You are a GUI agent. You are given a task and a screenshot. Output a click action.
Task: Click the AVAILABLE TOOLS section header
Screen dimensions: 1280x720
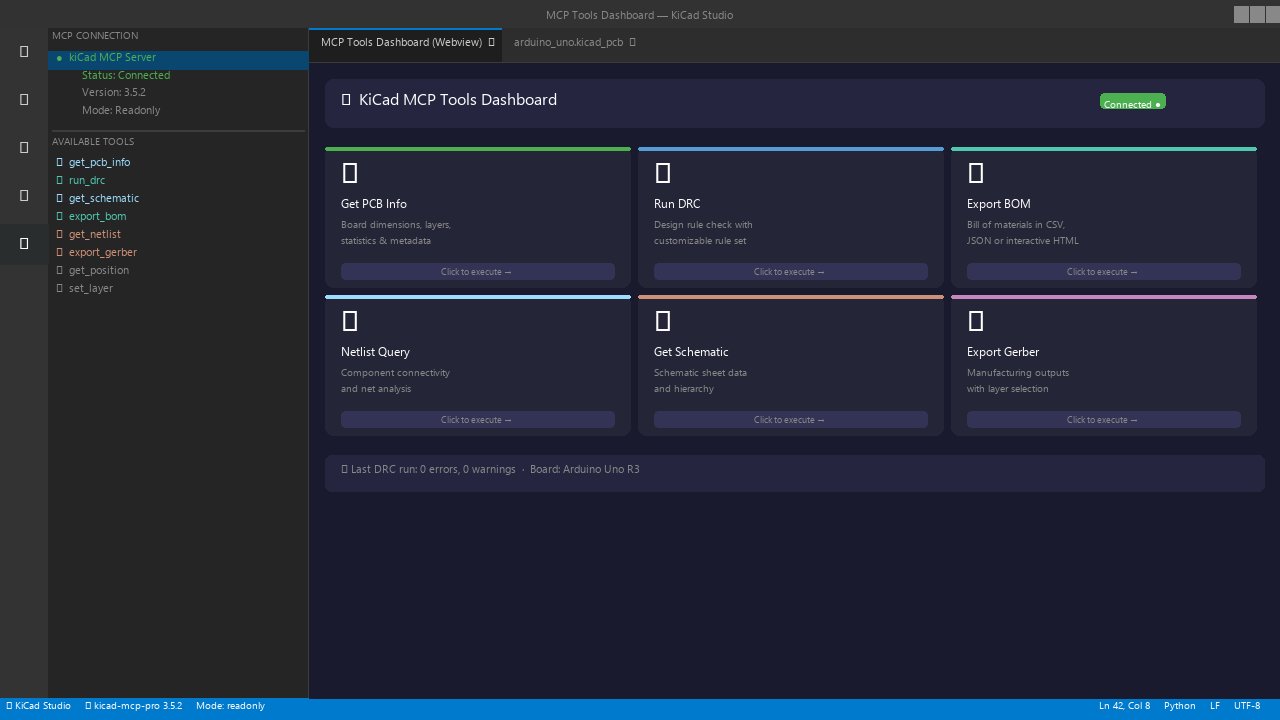[x=93, y=142]
